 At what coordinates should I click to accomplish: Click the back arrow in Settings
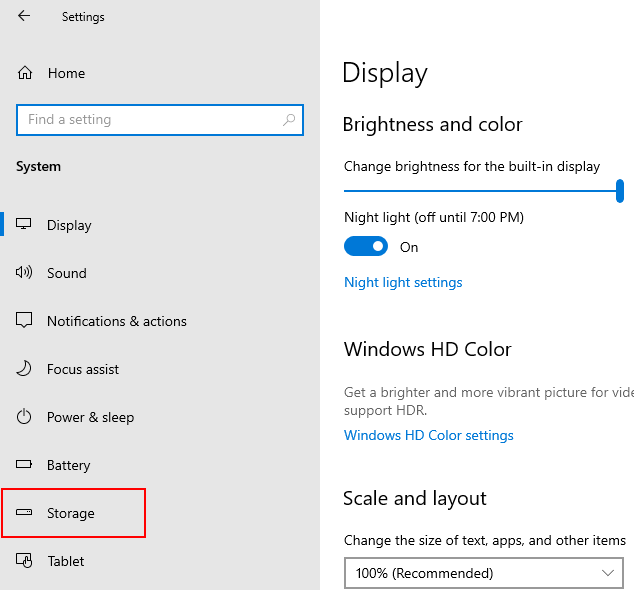point(24,16)
